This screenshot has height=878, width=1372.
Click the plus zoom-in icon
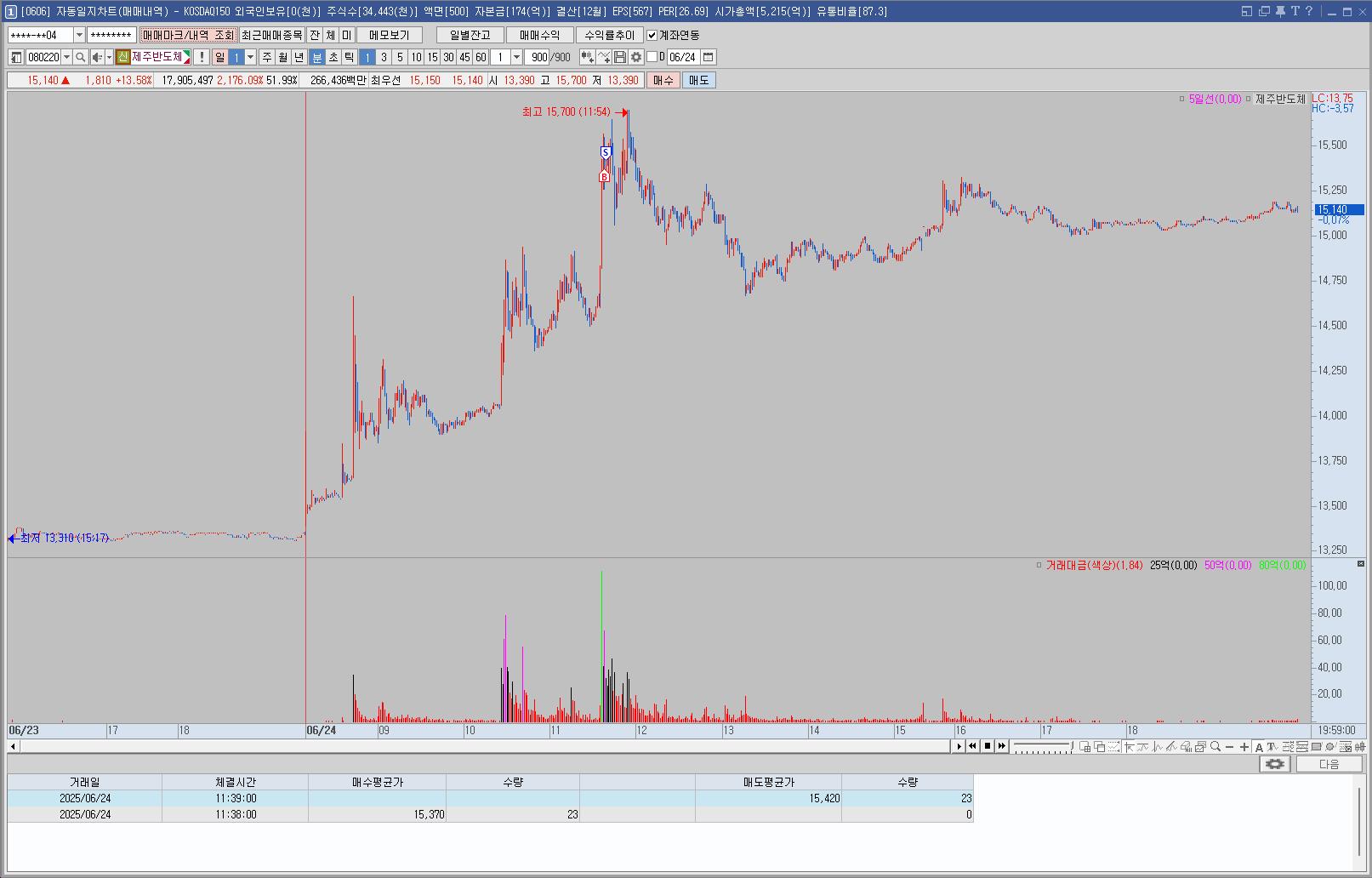pos(1244,746)
